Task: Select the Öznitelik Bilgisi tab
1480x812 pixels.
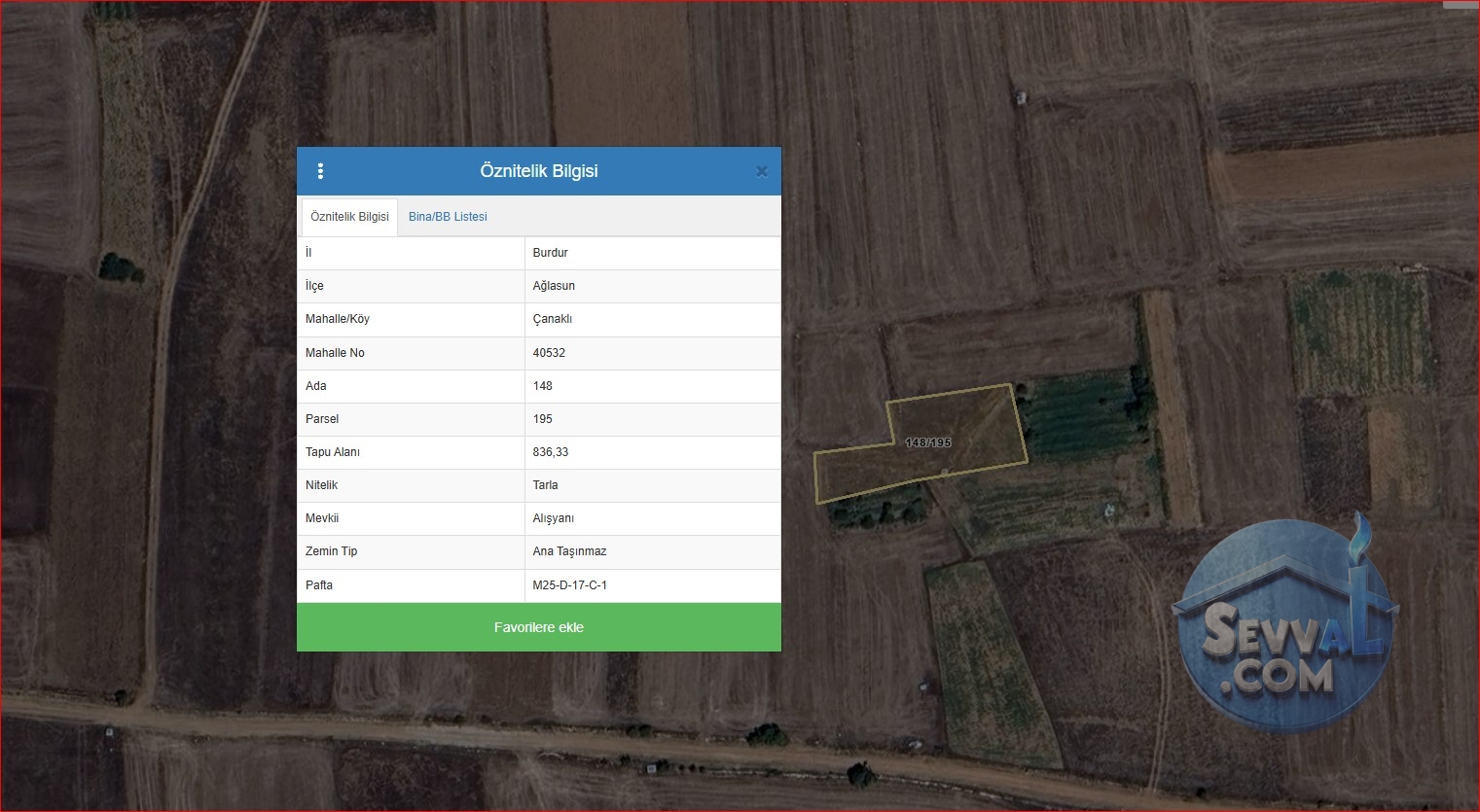Action: 349,217
